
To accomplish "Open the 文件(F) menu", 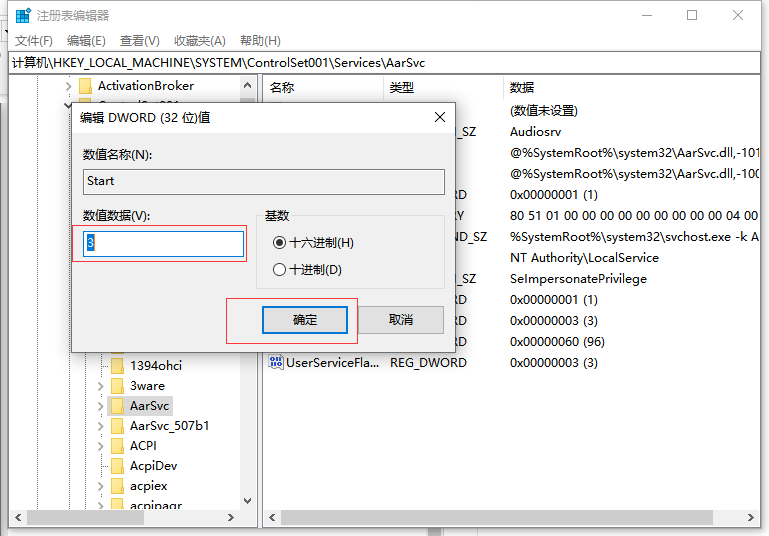I will [33, 41].
